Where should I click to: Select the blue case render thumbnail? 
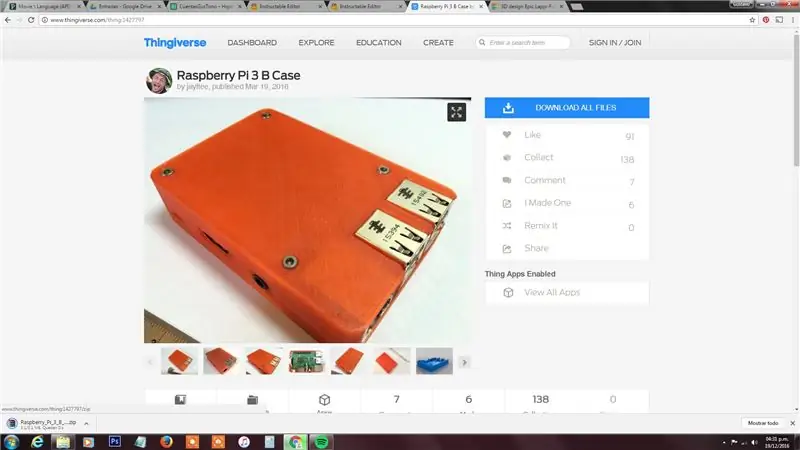pos(434,361)
